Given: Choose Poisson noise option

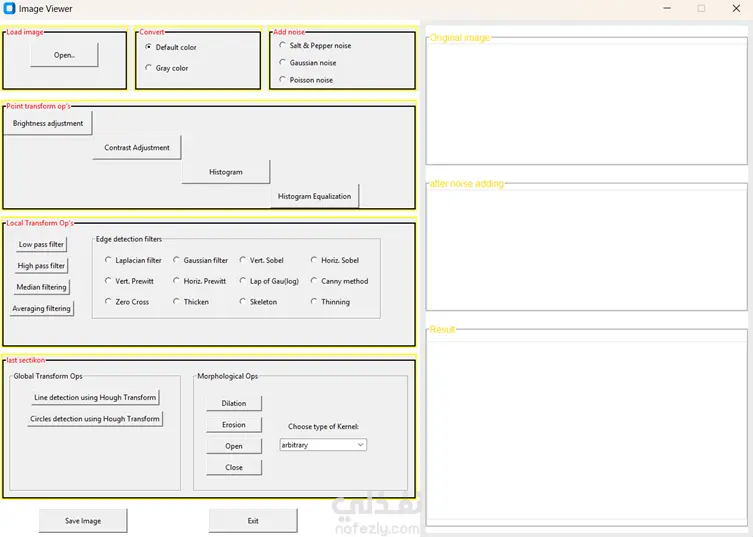Looking at the screenshot, I should point(282,79).
